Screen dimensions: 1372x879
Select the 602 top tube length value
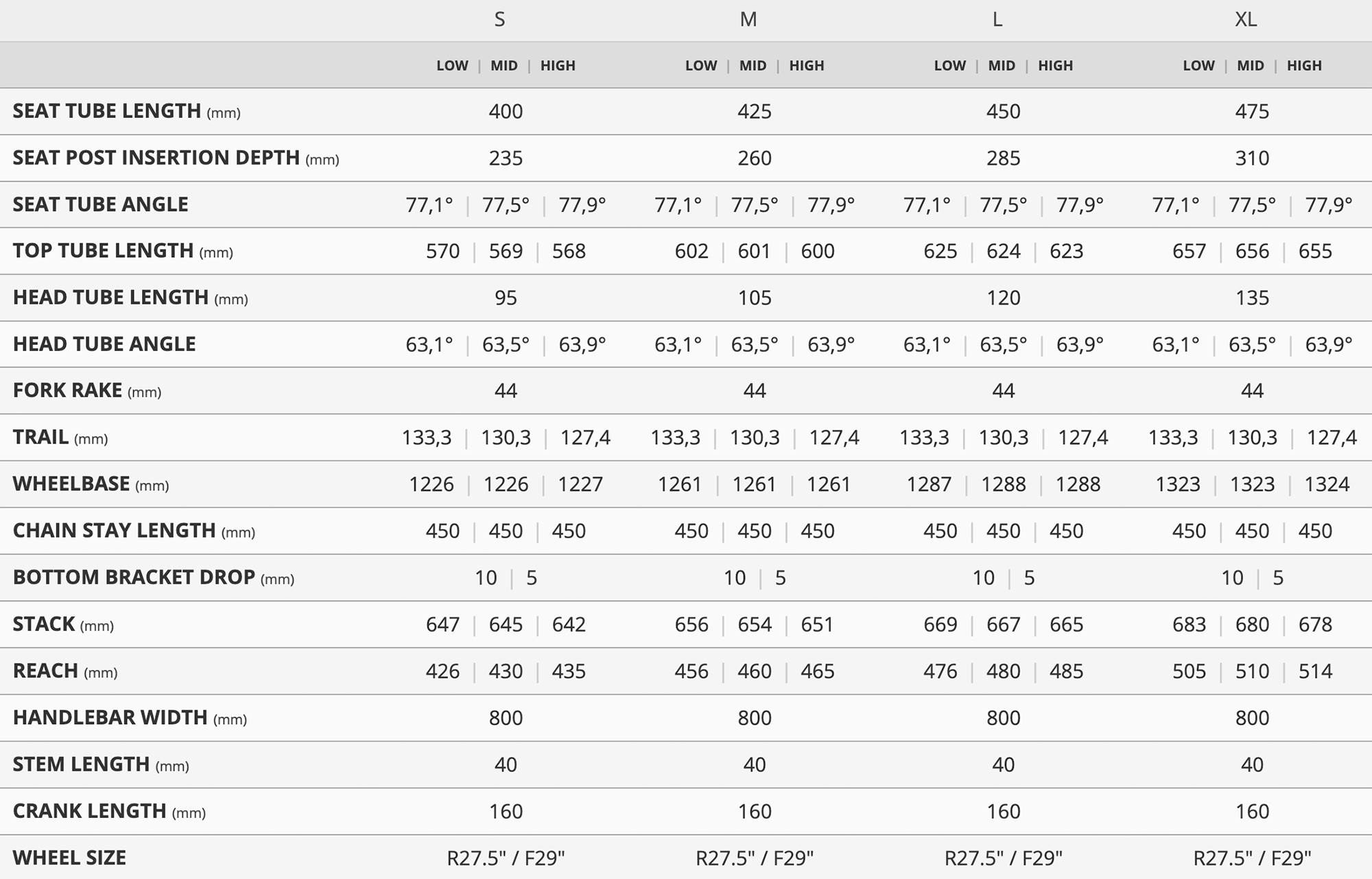point(691,251)
